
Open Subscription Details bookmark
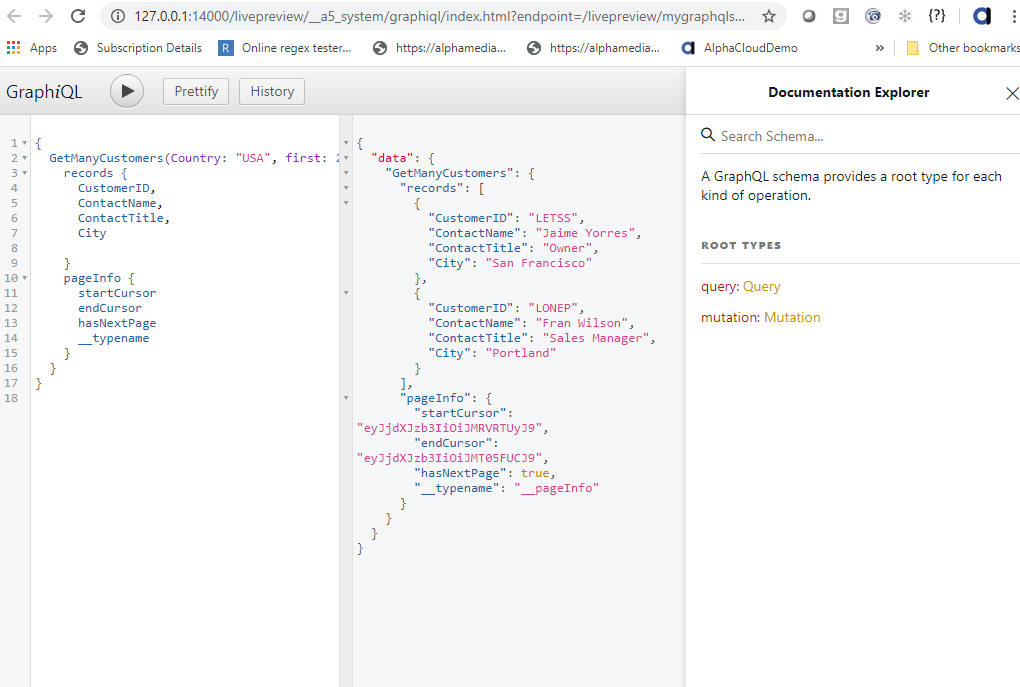[138, 47]
